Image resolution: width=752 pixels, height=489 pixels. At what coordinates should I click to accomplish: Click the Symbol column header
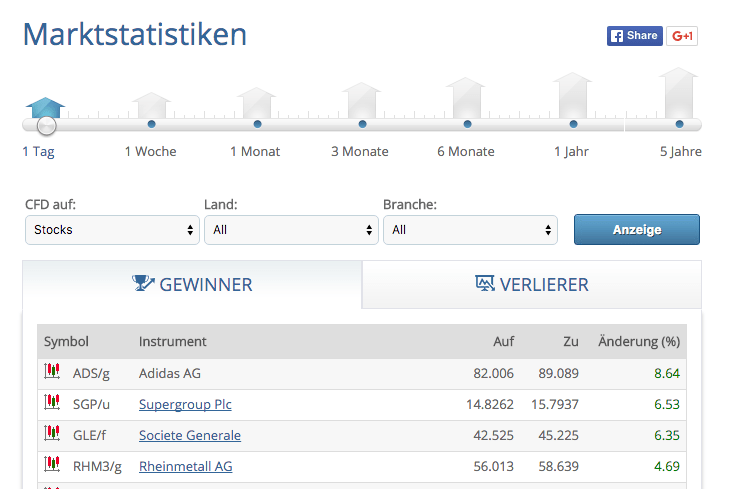(x=66, y=341)
